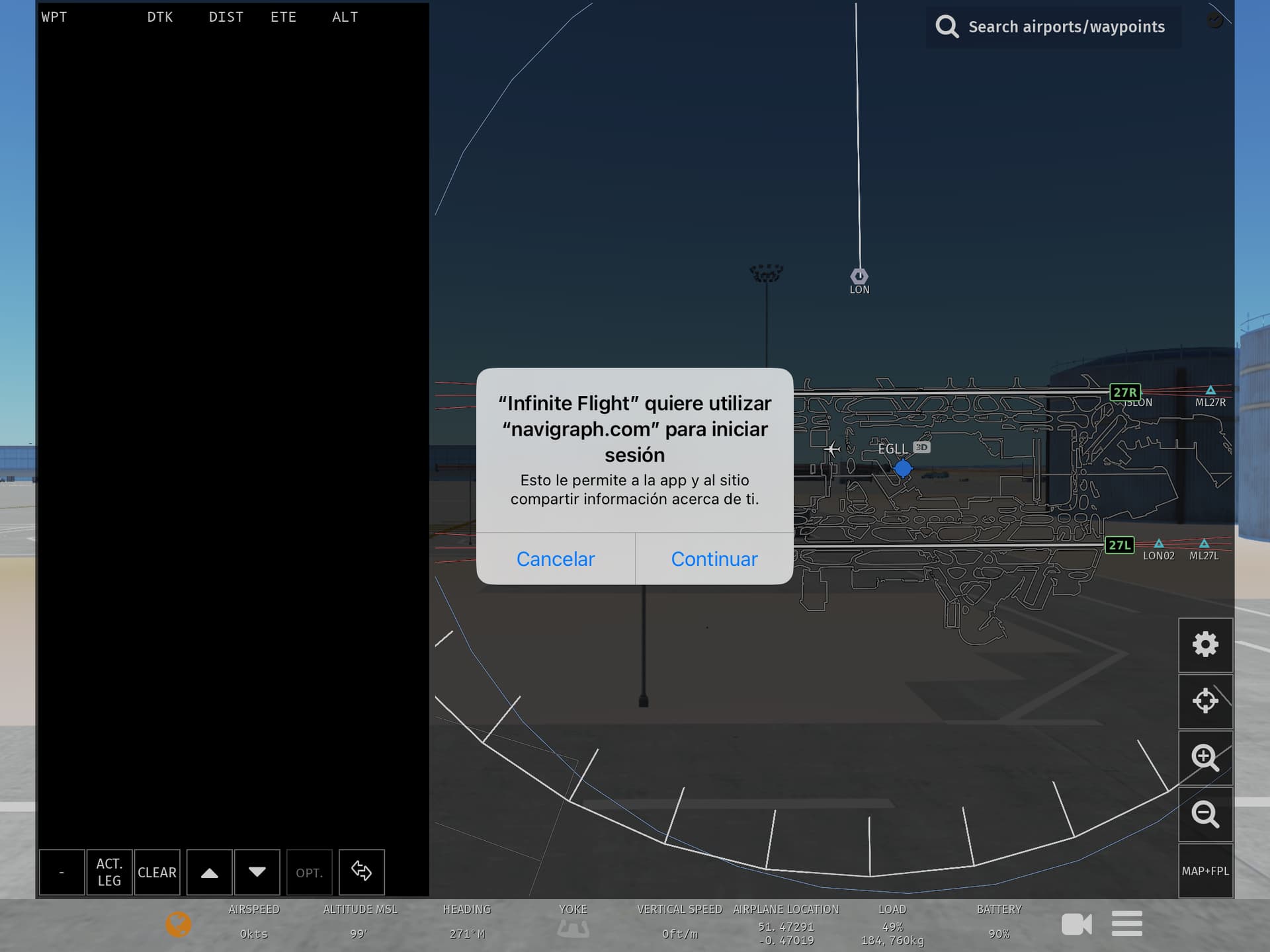Activate leg with ACT. LEG button
1270x952 pixels.
click(109, 872)
